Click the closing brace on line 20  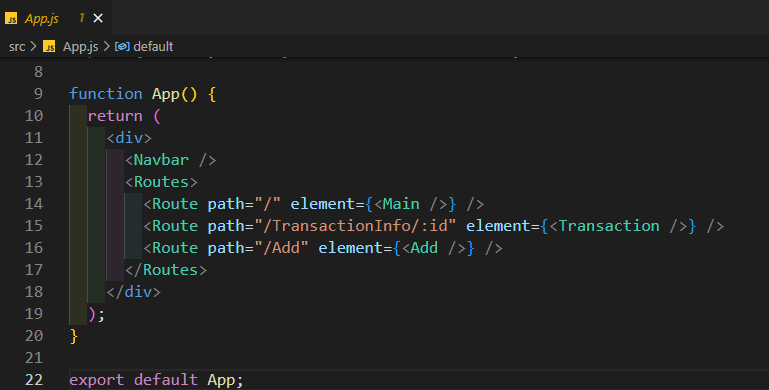click(x=74, y=336)
